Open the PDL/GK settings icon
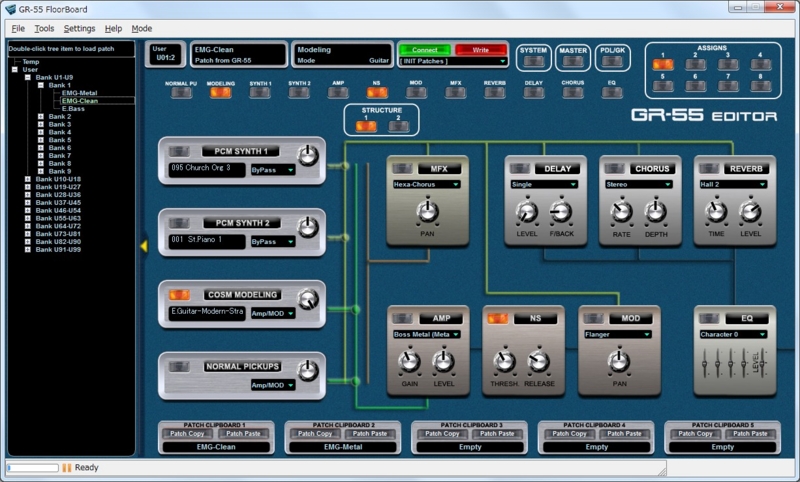The width and height of the screenshot is (800, 482). pos(611,62)
